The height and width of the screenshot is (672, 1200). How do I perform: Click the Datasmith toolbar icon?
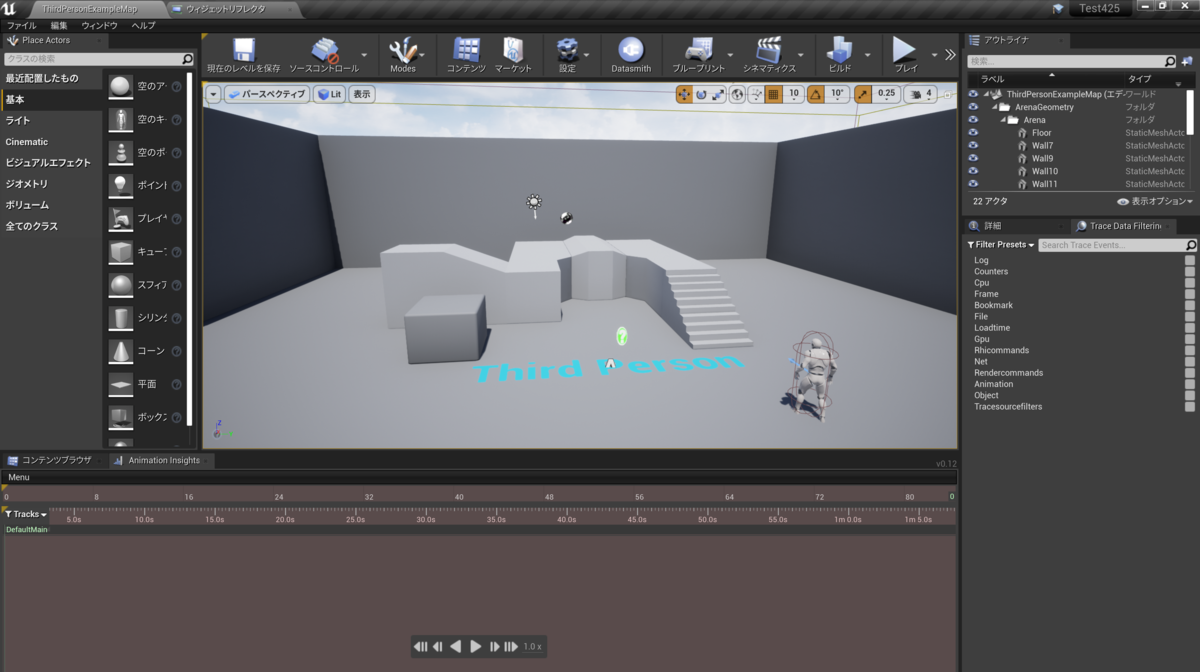point(630,50)
